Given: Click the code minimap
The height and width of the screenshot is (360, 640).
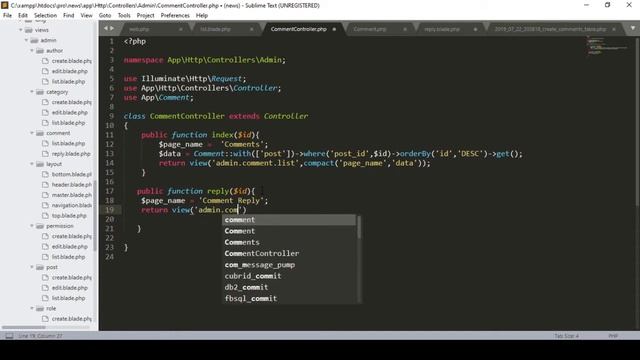Looking at the screenshot, I should coord(607,45).
